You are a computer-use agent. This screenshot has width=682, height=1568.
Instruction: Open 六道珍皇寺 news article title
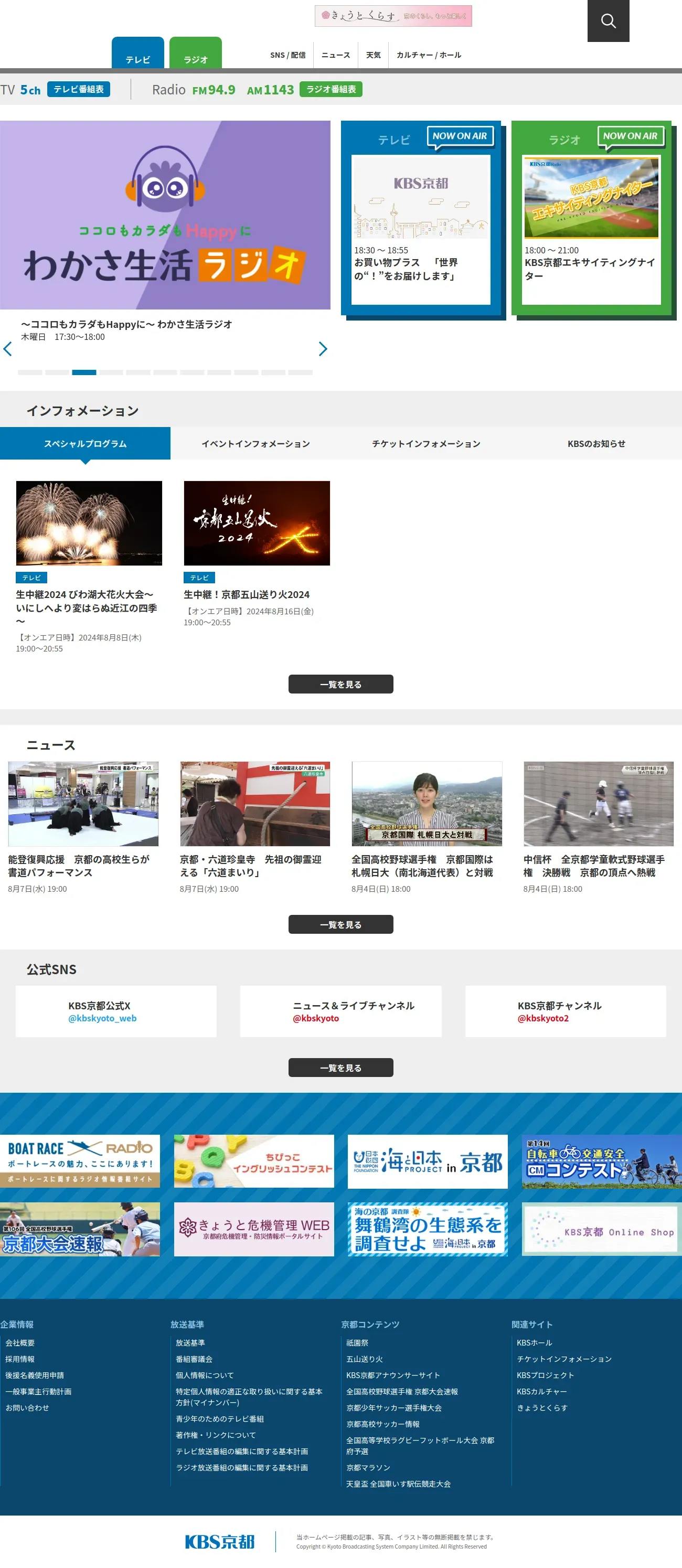[x=250, y=866]
